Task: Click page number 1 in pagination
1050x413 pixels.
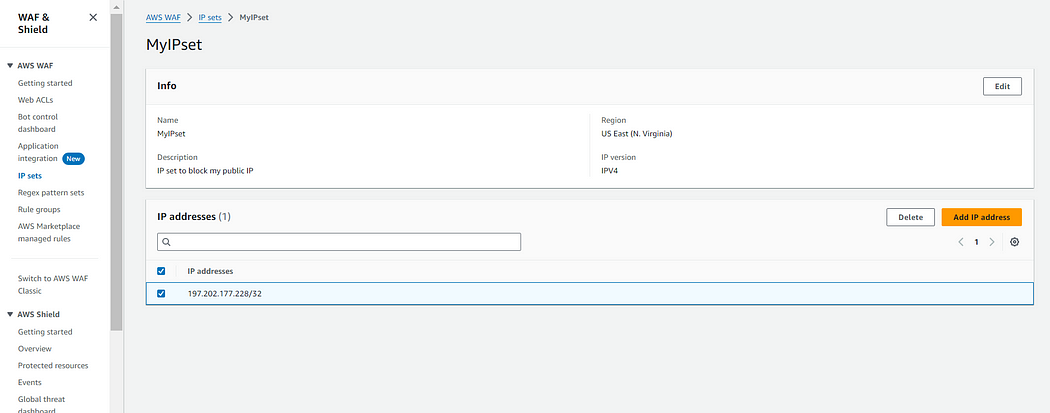Action: click(x=976, y=242)
